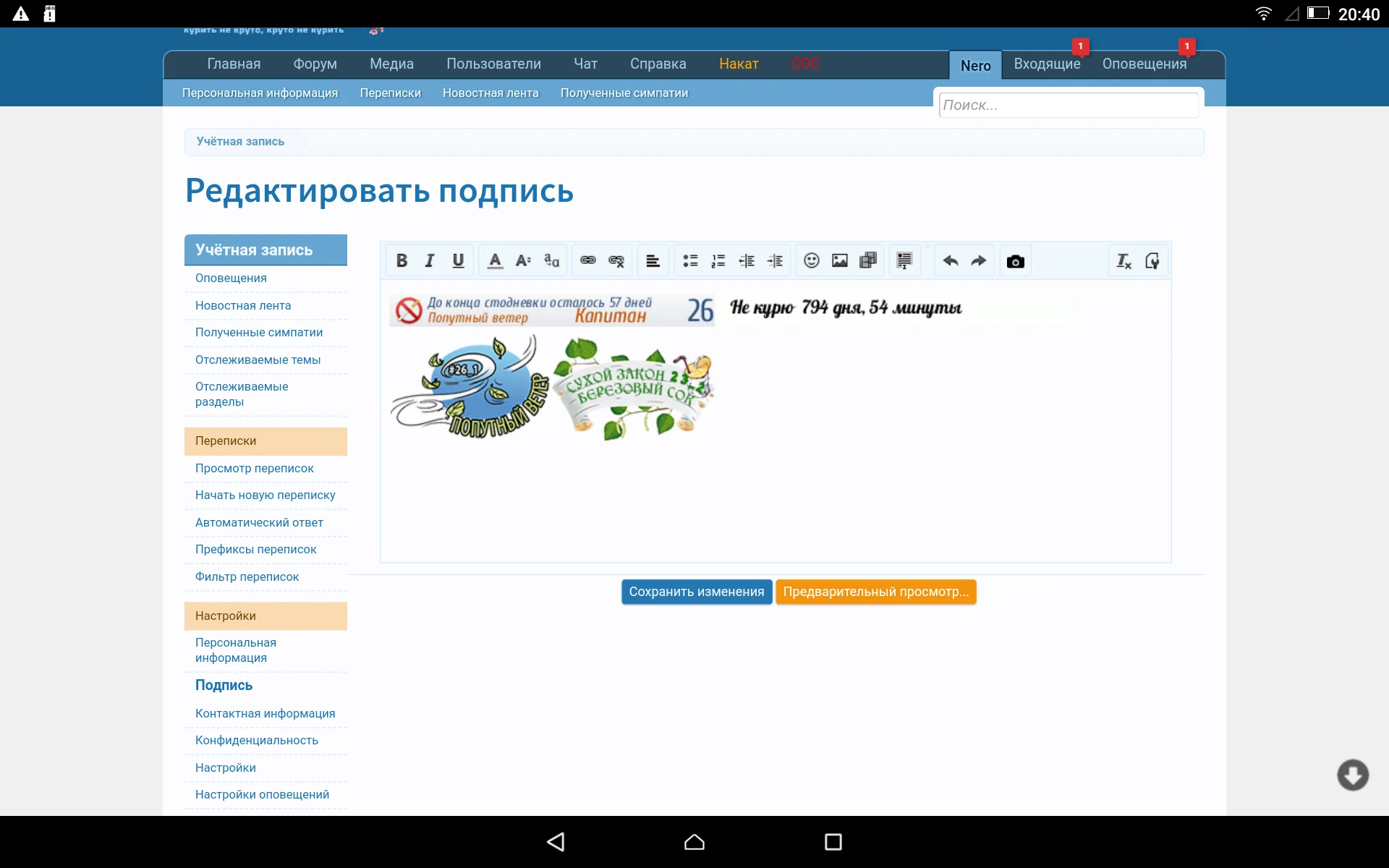1389x868 pixels.
Task: Open Входящие with the notification badge
Action: click(1047, 64)
